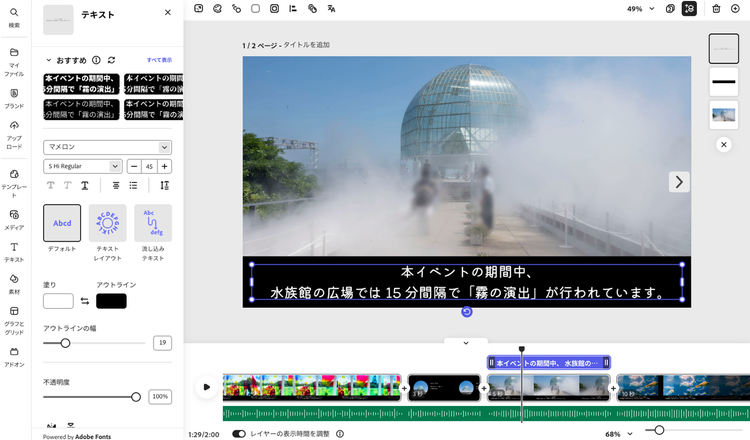Refresh the recommended text styles
Image resolution: width=750 pixels, height=440 pixels.
pos(112,60)
